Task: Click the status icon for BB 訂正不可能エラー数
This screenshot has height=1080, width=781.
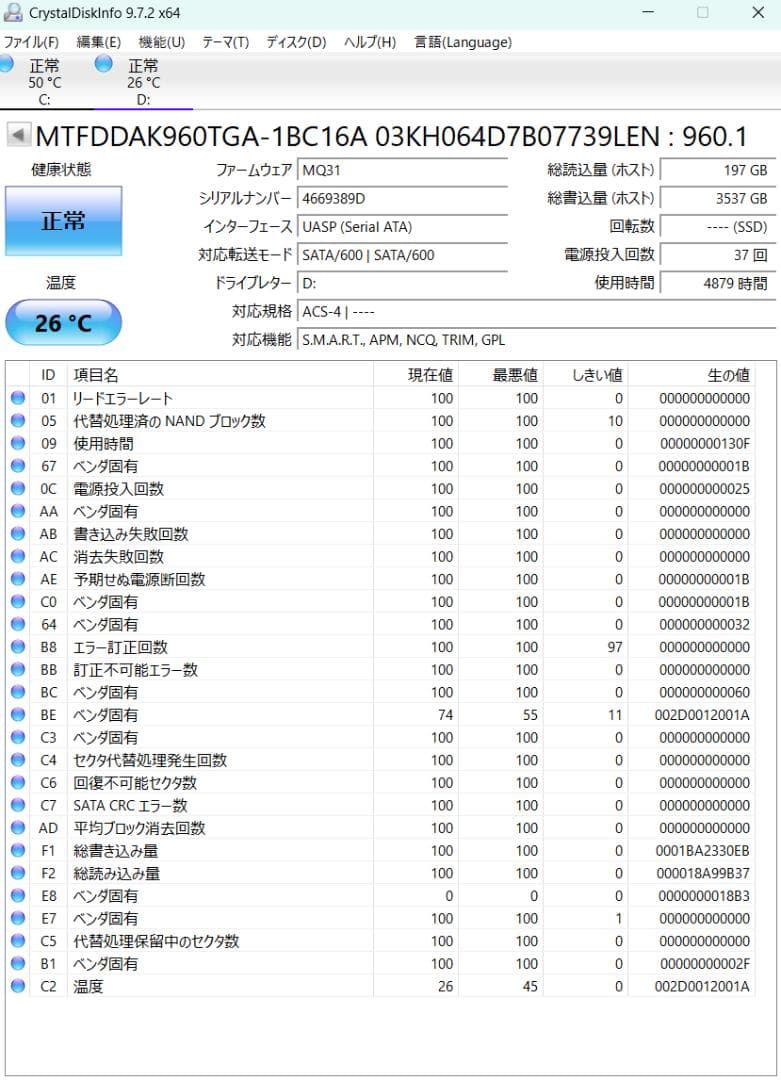Action: [x=18, y=669]
